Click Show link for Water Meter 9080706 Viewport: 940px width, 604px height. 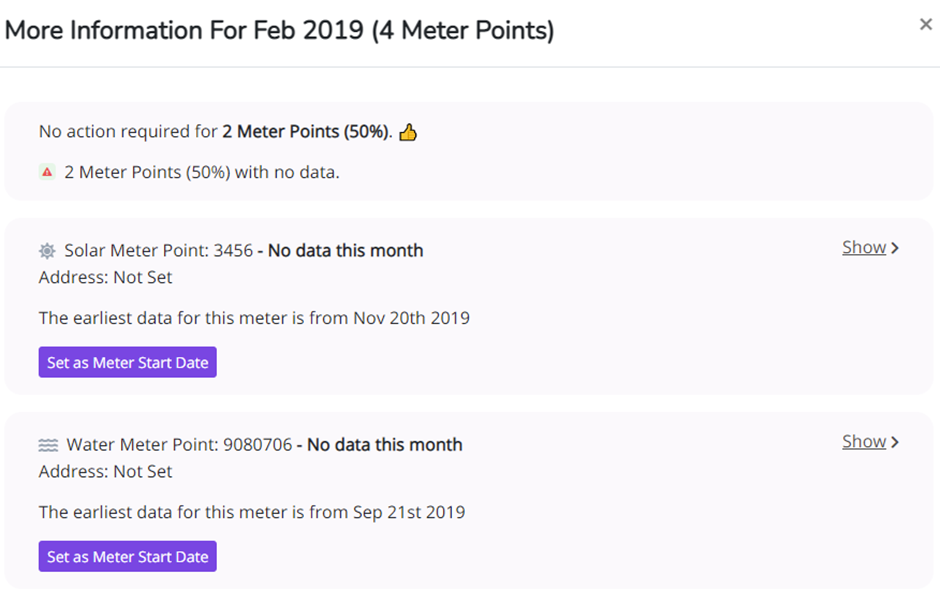click(x=864, y=441)
